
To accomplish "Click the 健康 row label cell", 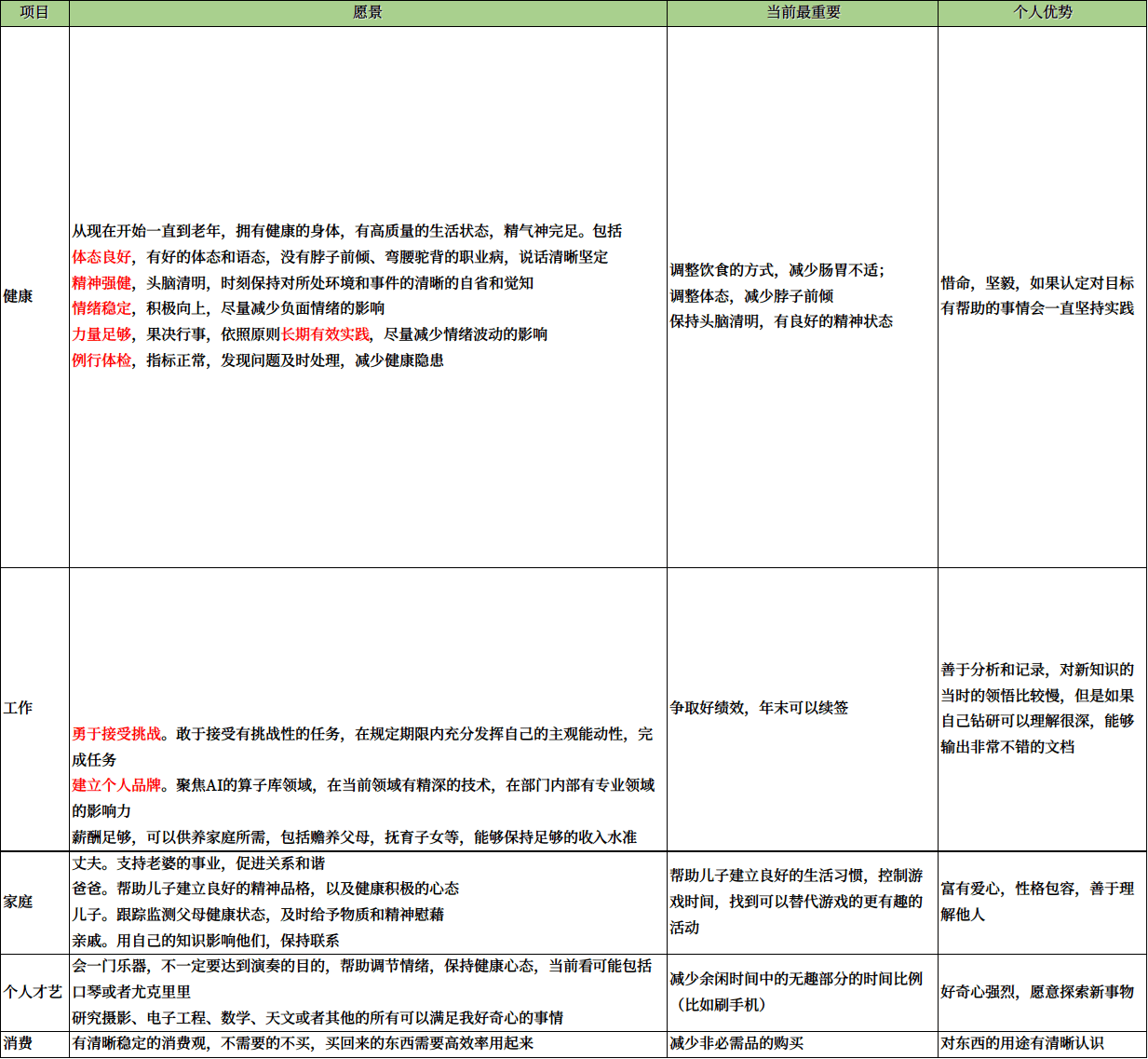I will pyautogui.click(x=34, y=296).
